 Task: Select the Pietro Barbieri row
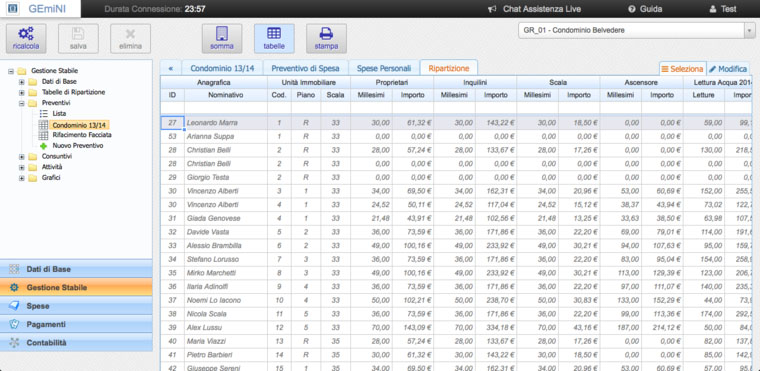(x=456, y=355)
